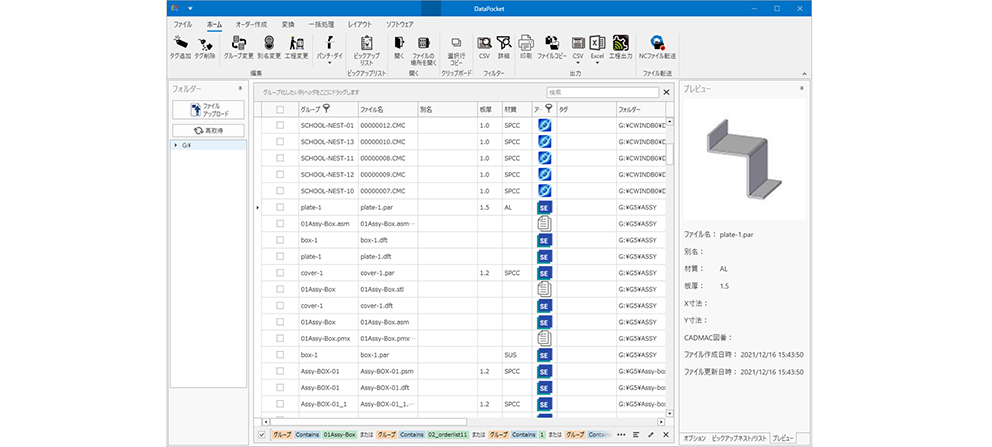The height and width of the screenshot is (447, 992).
Task: Click the 印刷 (print) icon
Action: [x=526, y=43]
